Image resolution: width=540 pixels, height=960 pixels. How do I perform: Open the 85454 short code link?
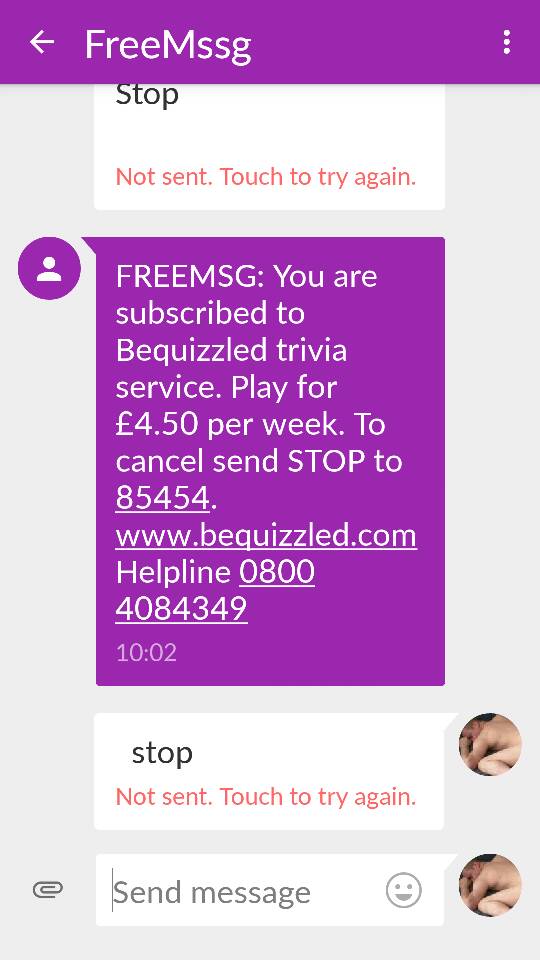click(x=162, y=498)
